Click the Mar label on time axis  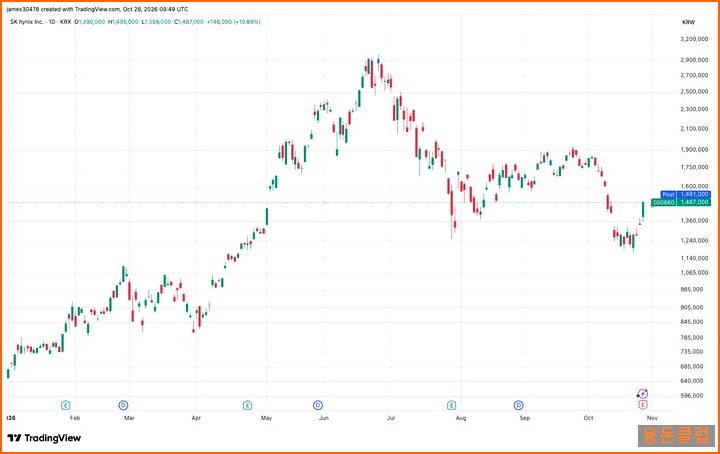pyautogui.click(x=129, y=418)
